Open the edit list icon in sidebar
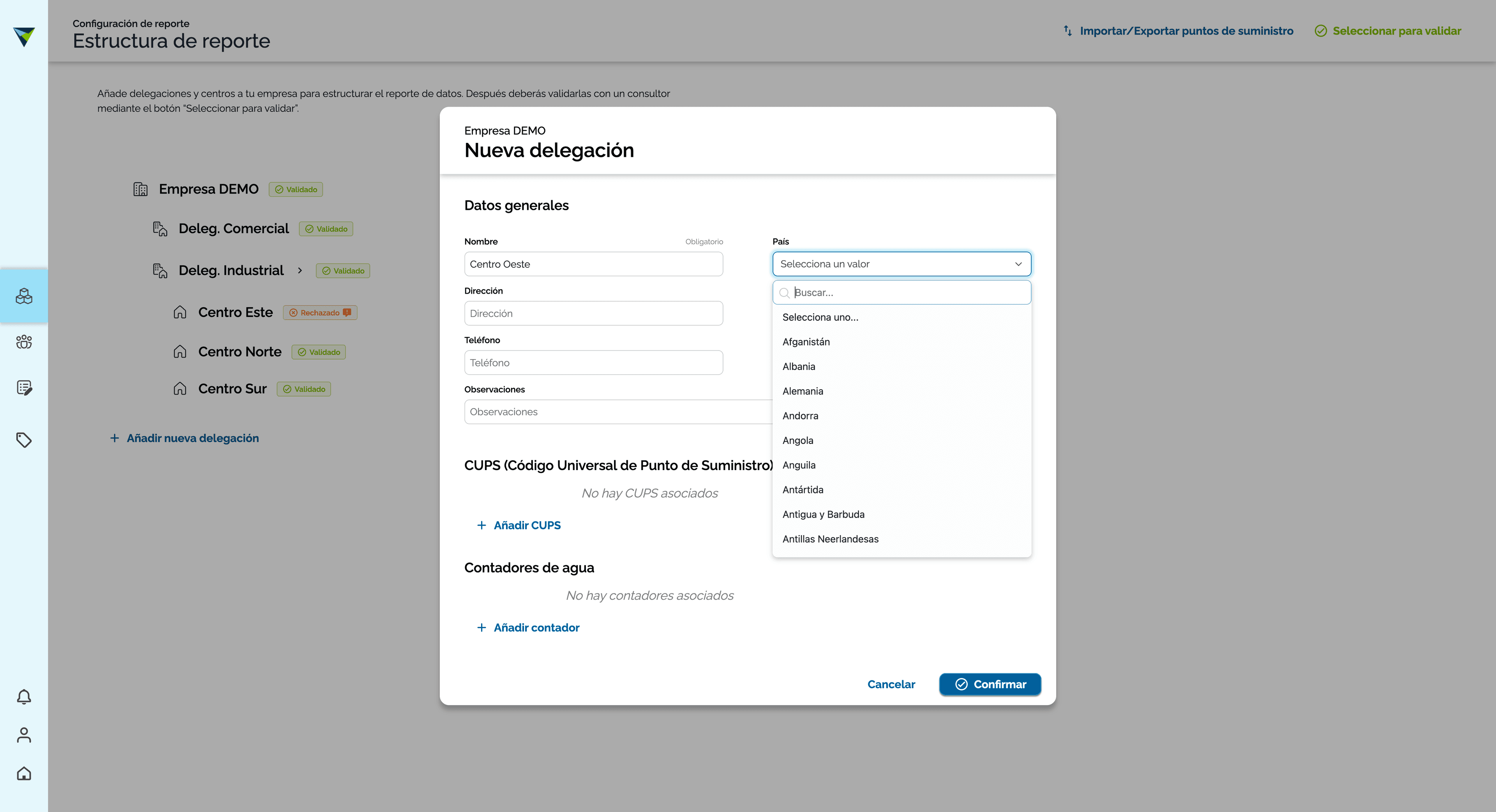 [24, 388]
